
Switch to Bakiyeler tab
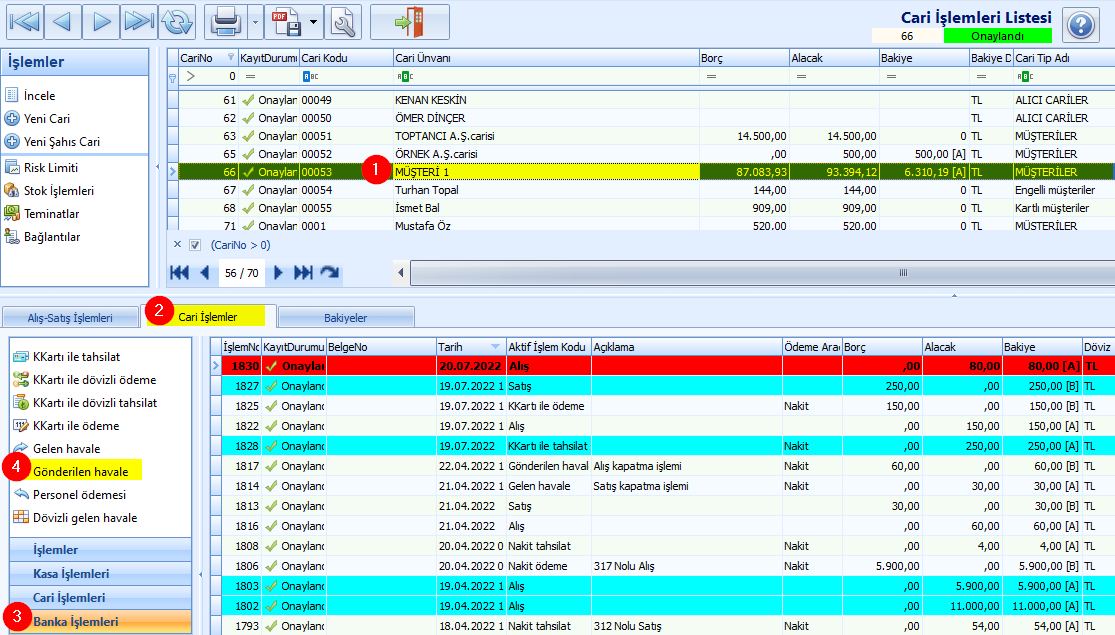point(346,318)
